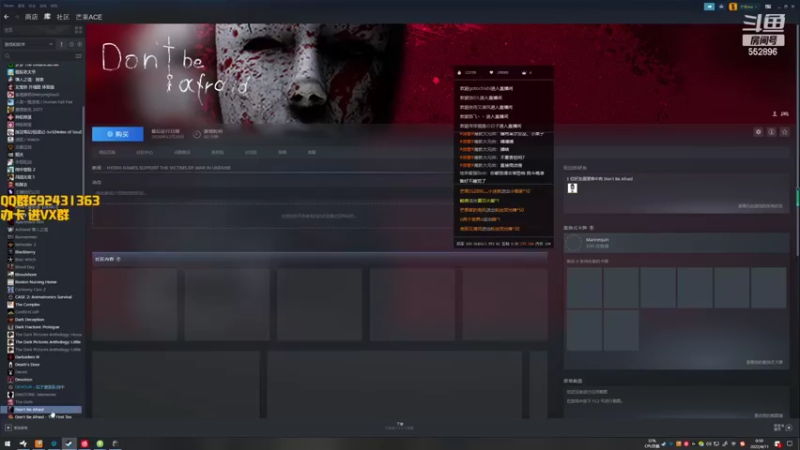Click the game list sidebar scrollbar

tap(83, 148)
